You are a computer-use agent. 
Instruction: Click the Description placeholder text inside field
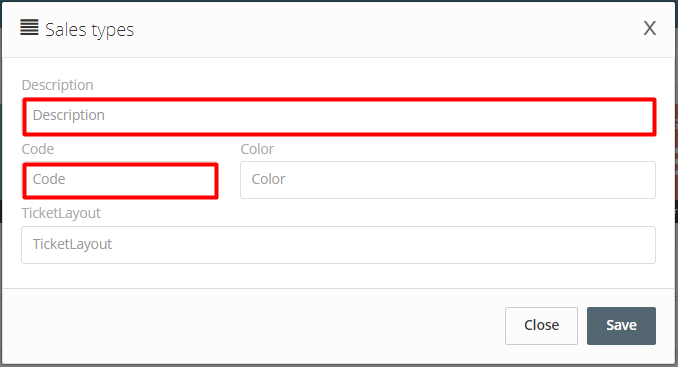pos(69,115)
